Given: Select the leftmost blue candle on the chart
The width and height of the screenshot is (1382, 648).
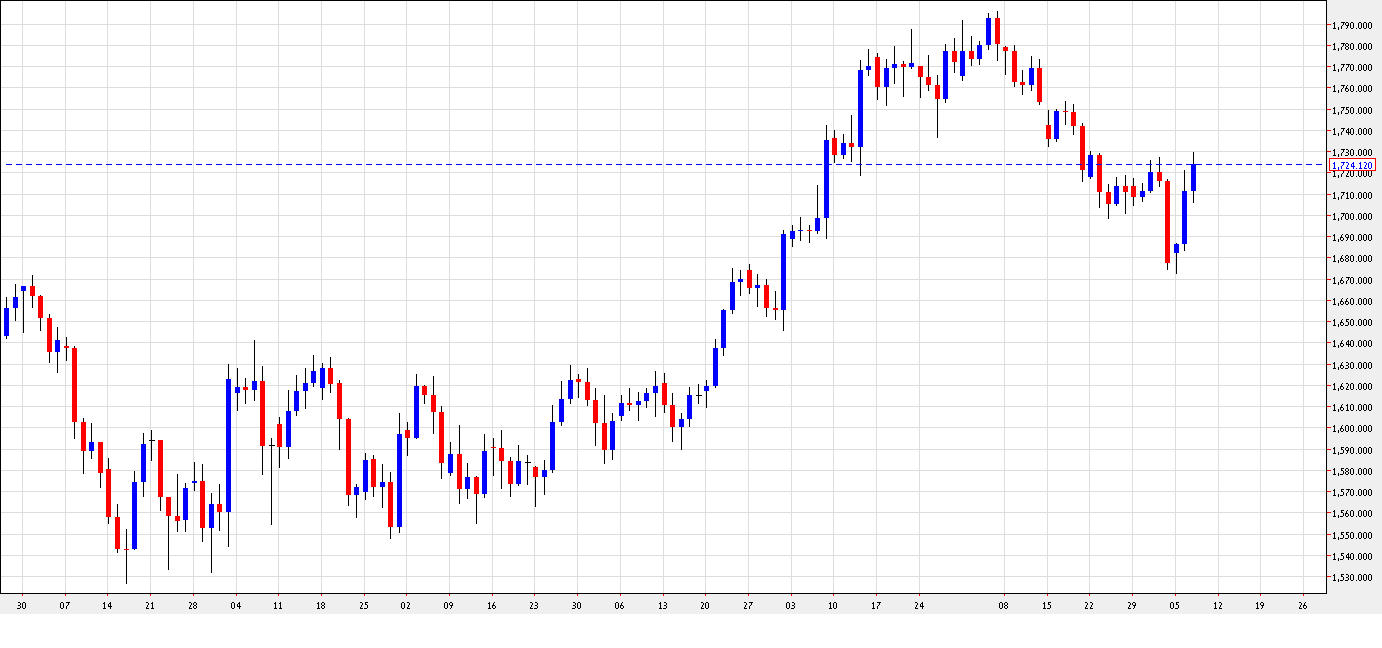Looking at the screenshot, I should pos(8,320).
